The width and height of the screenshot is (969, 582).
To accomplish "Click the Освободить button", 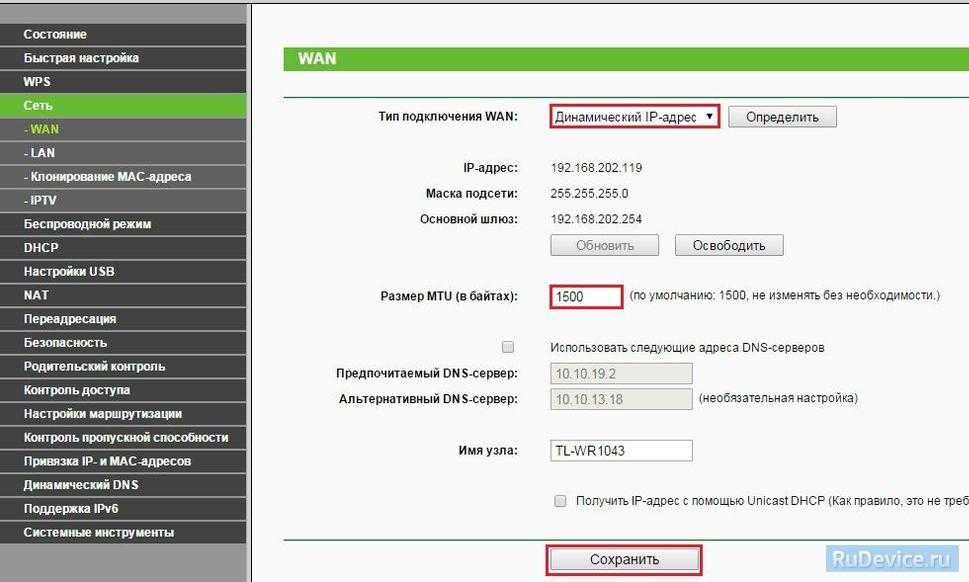I will pyautogui.click(x=729, y=245).
